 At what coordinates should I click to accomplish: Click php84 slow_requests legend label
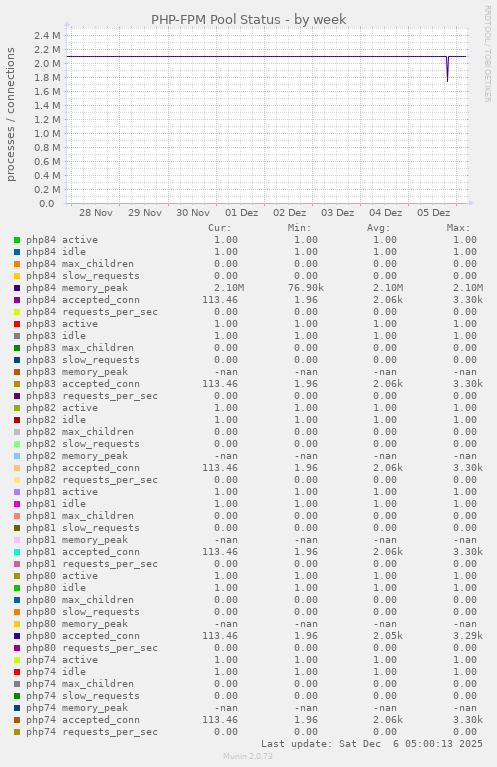[x=83, y=276]
